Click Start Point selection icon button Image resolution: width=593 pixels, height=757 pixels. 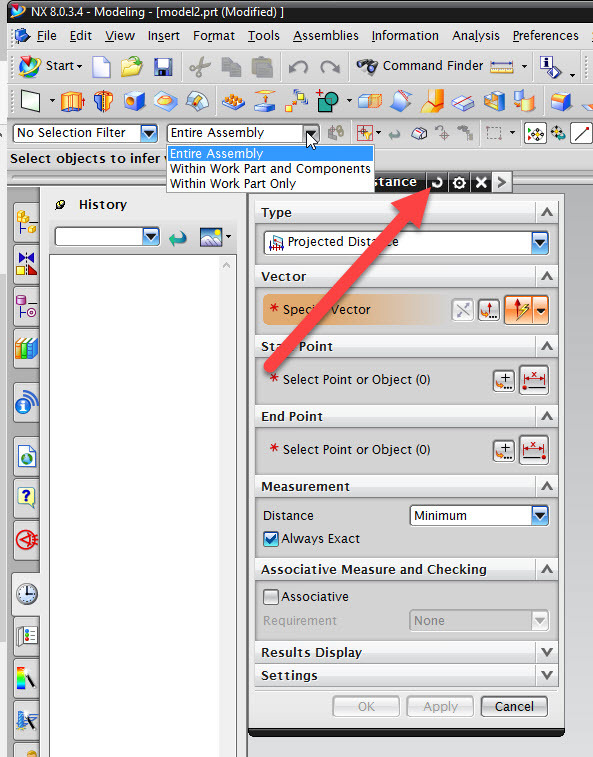click(534, 381)
